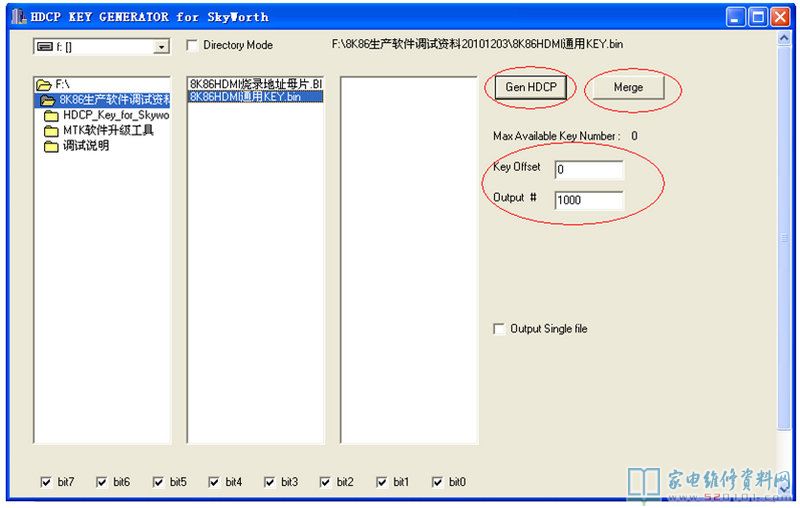The width and height of the screenshot is (800, 508).
Task: Click the HDCP_Key_for_Skywo folder icon
Action: [x=51, y=116]
